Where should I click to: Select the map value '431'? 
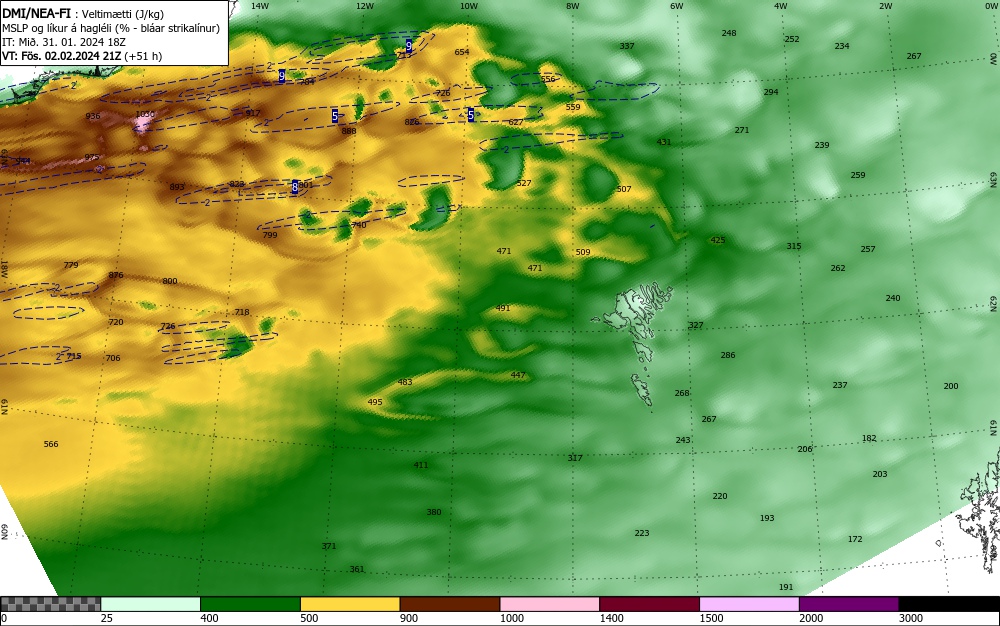click(x=664, y=142)
